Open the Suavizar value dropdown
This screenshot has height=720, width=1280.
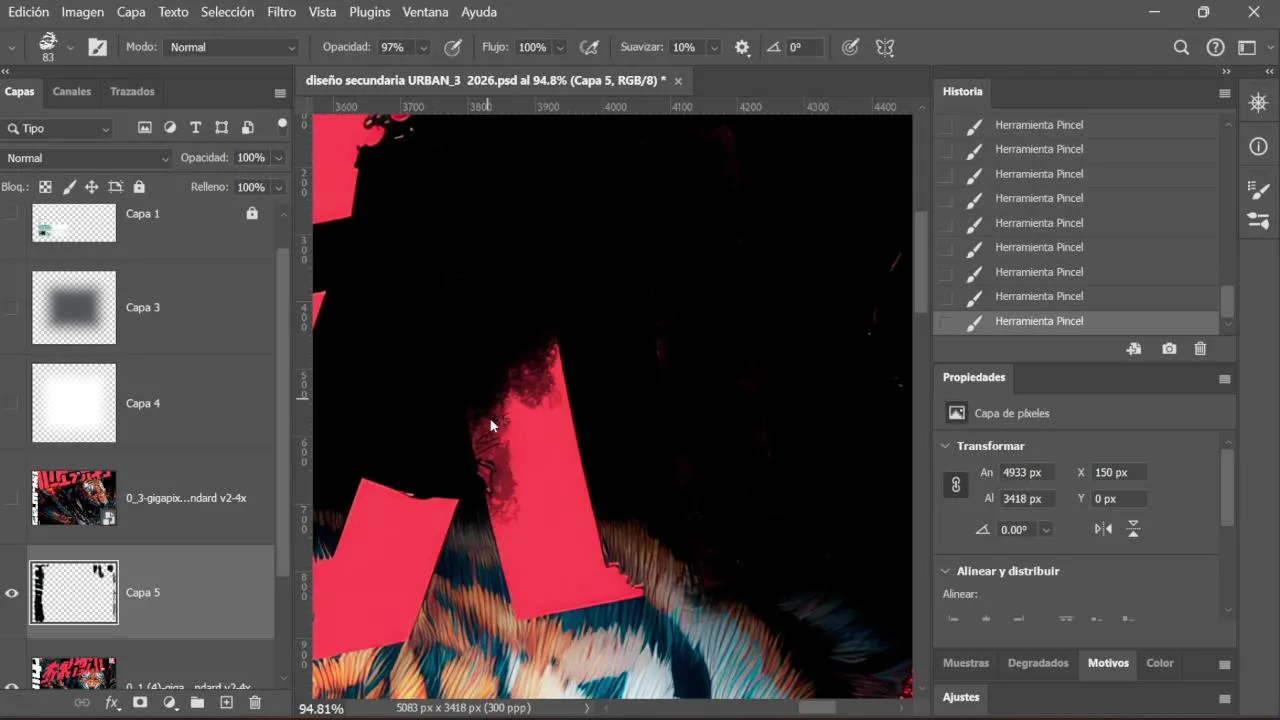point(714,47)
